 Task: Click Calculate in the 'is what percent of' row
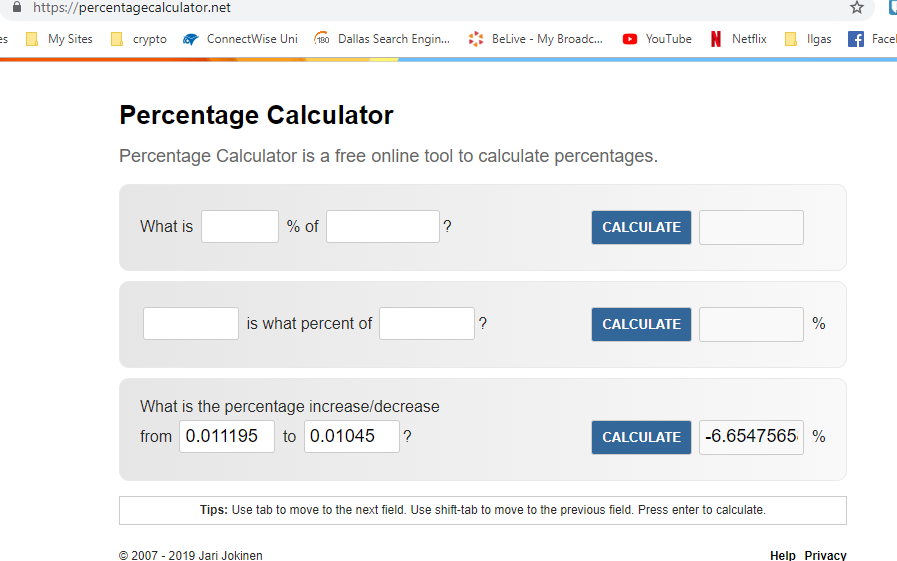pos(641,324)
